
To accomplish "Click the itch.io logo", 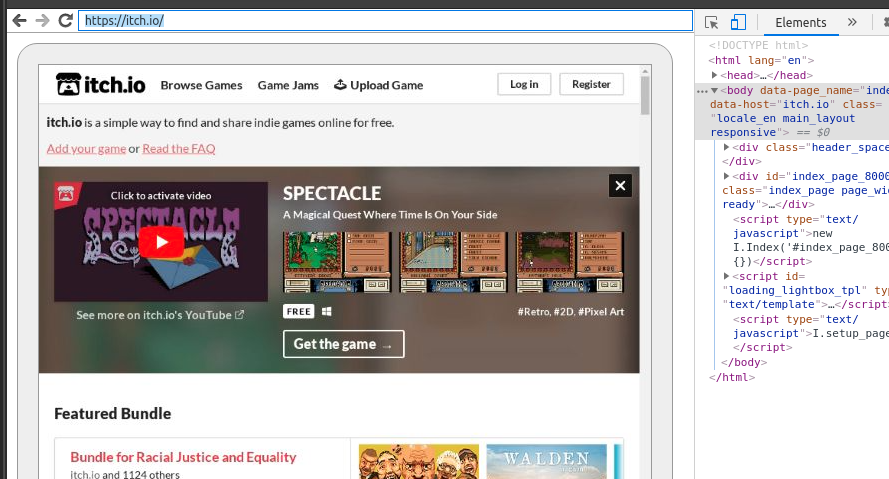I will (x=100, y=84).
